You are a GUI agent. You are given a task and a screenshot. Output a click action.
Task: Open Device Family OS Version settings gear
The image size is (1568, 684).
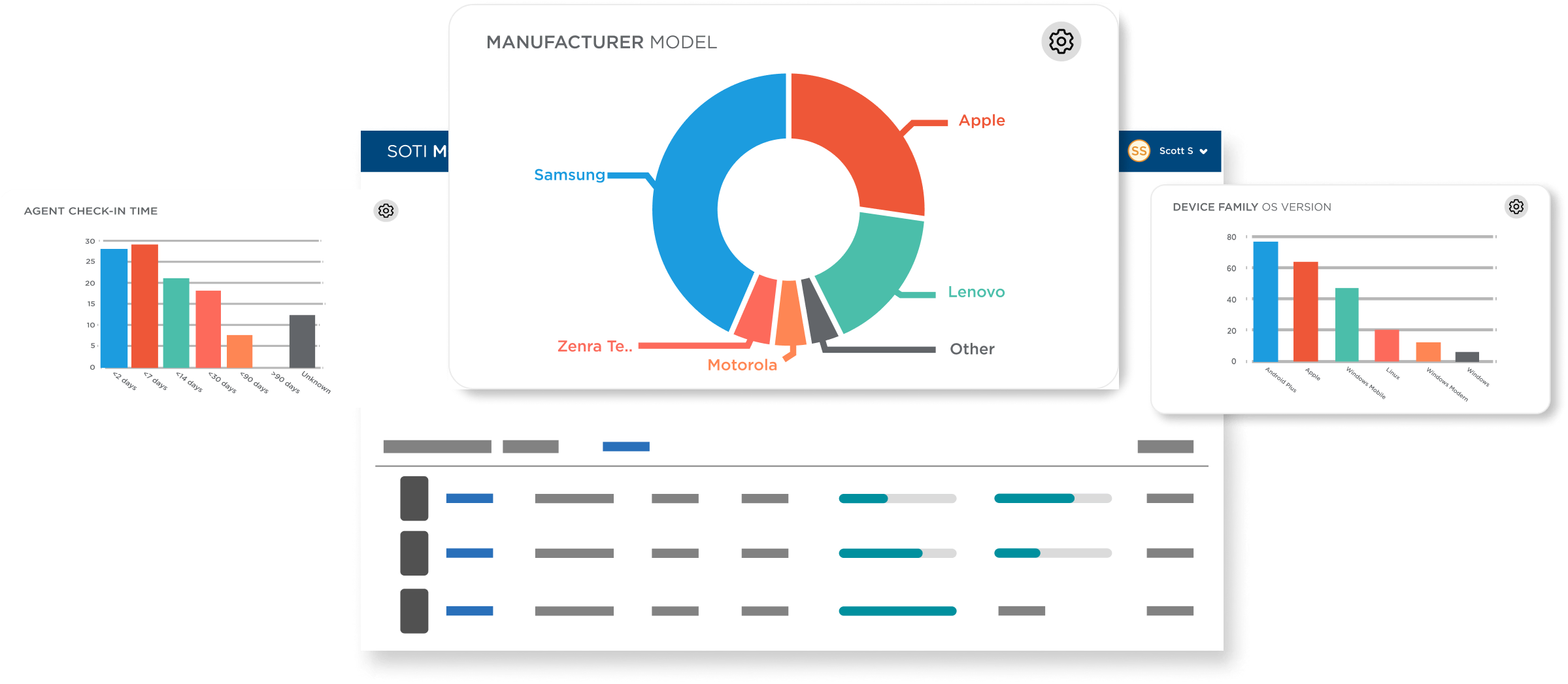pos(1516,206)
